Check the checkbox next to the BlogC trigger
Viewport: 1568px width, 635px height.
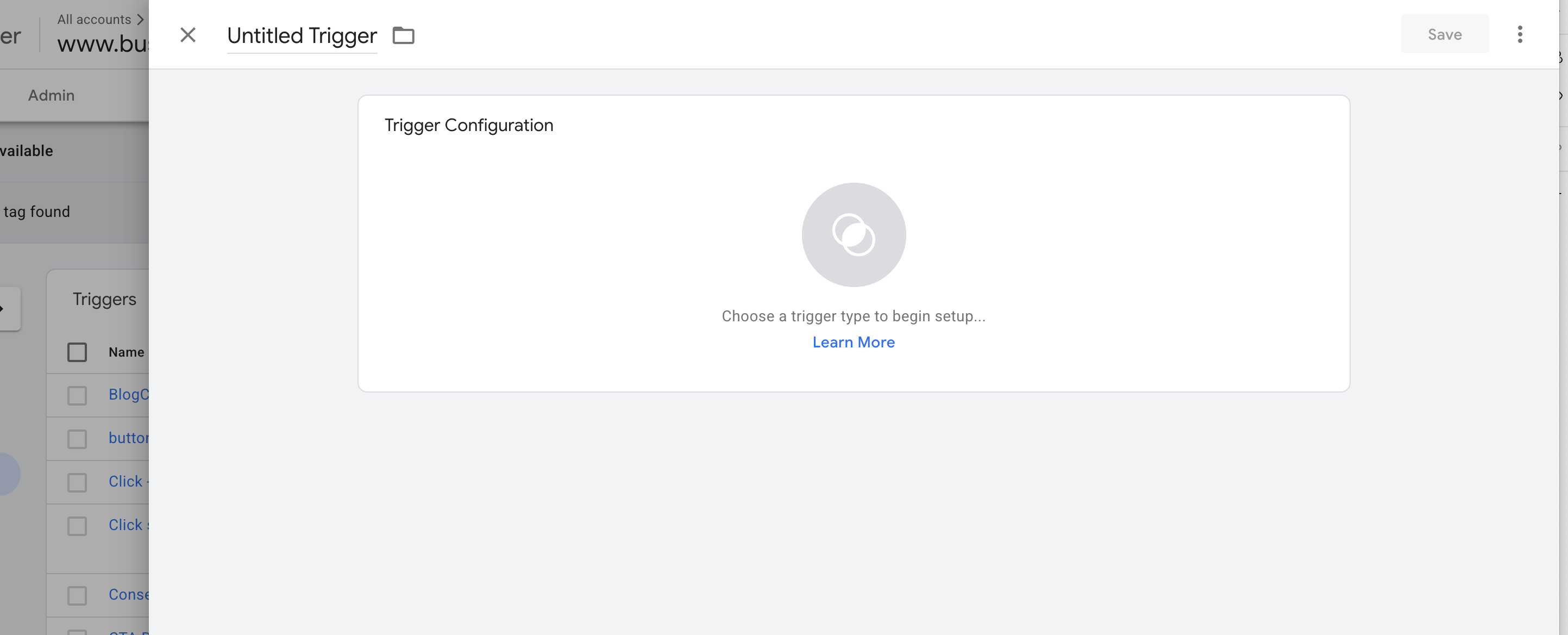click(x=77, y=395)
